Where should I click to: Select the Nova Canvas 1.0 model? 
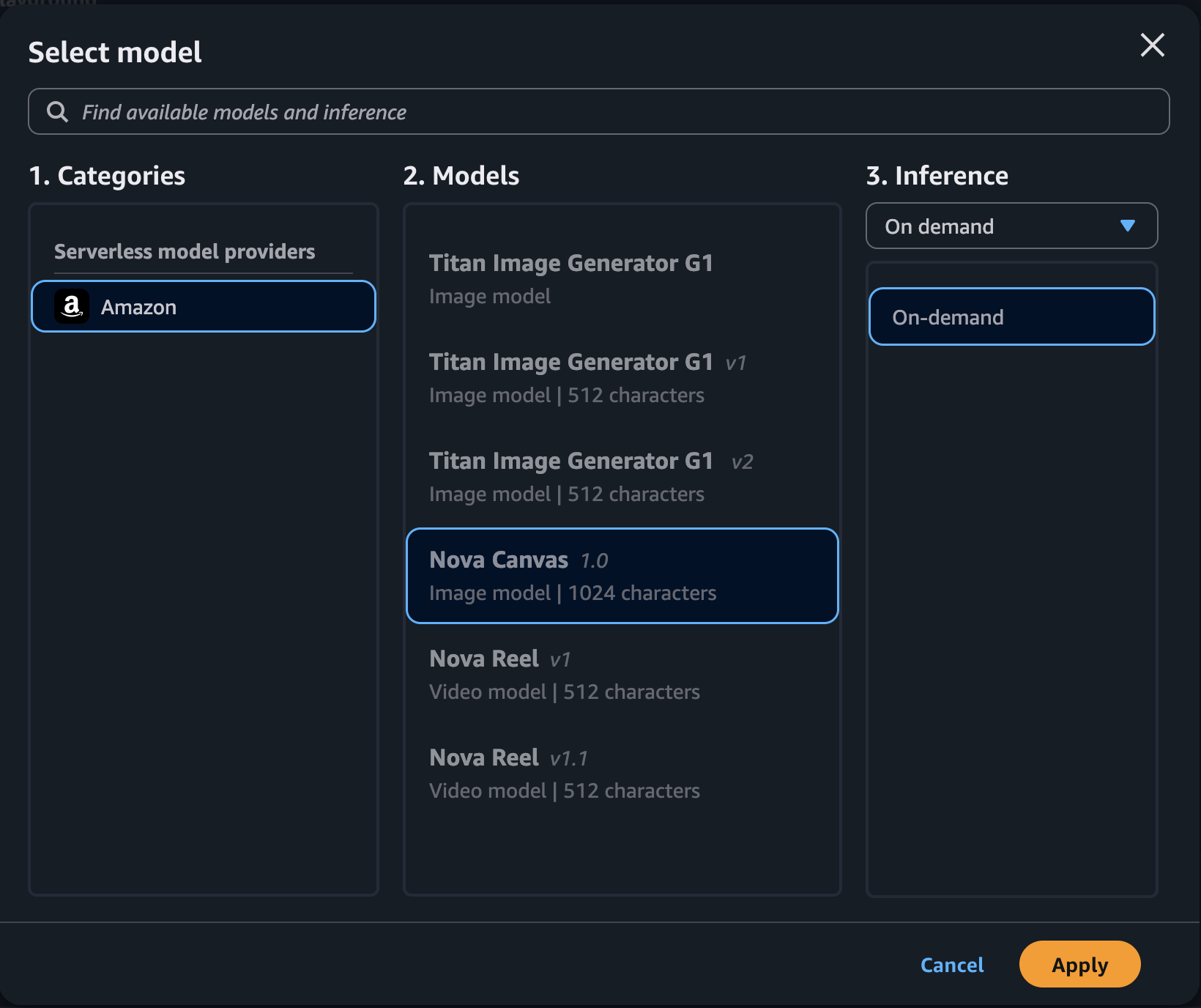[622, 576]
